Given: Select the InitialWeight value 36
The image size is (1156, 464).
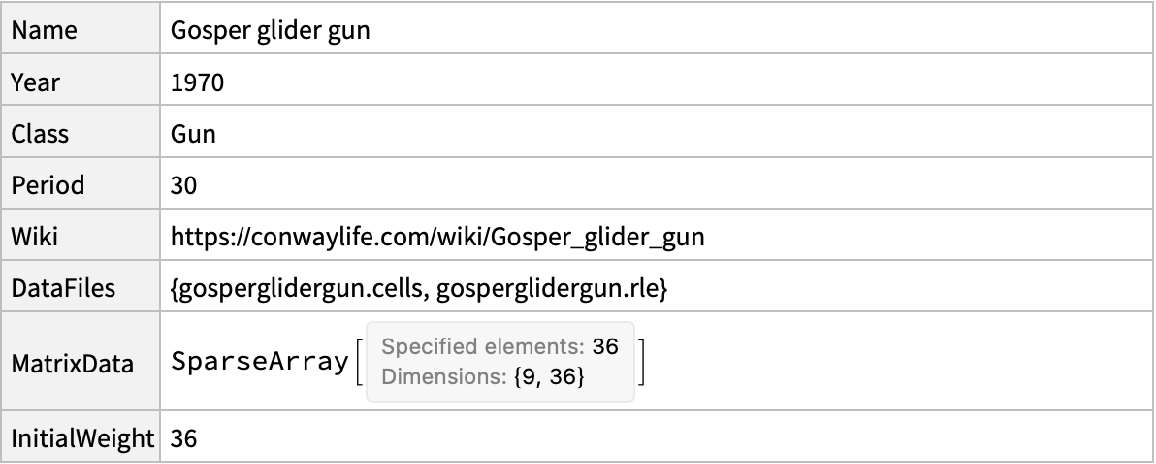Looking at the screenshot, I should (184, 438).
